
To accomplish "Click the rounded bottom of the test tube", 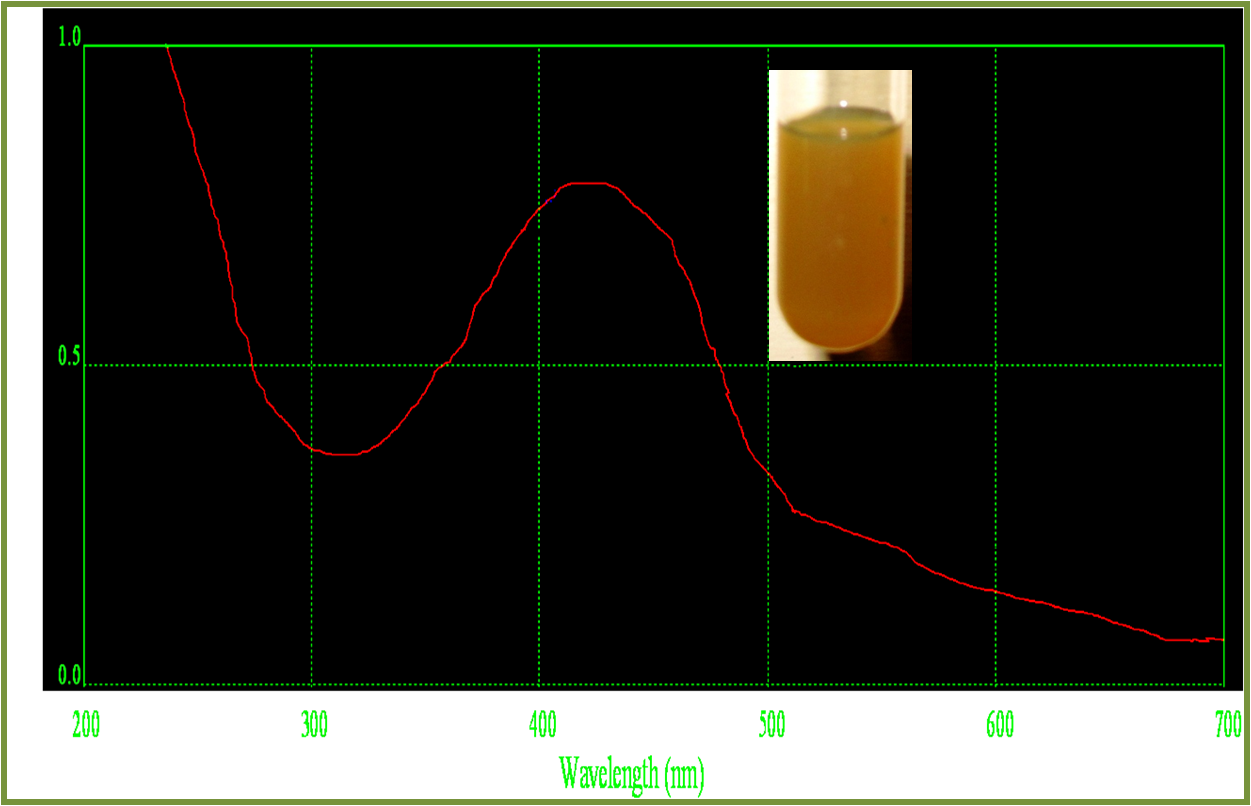I will [838, 338].
